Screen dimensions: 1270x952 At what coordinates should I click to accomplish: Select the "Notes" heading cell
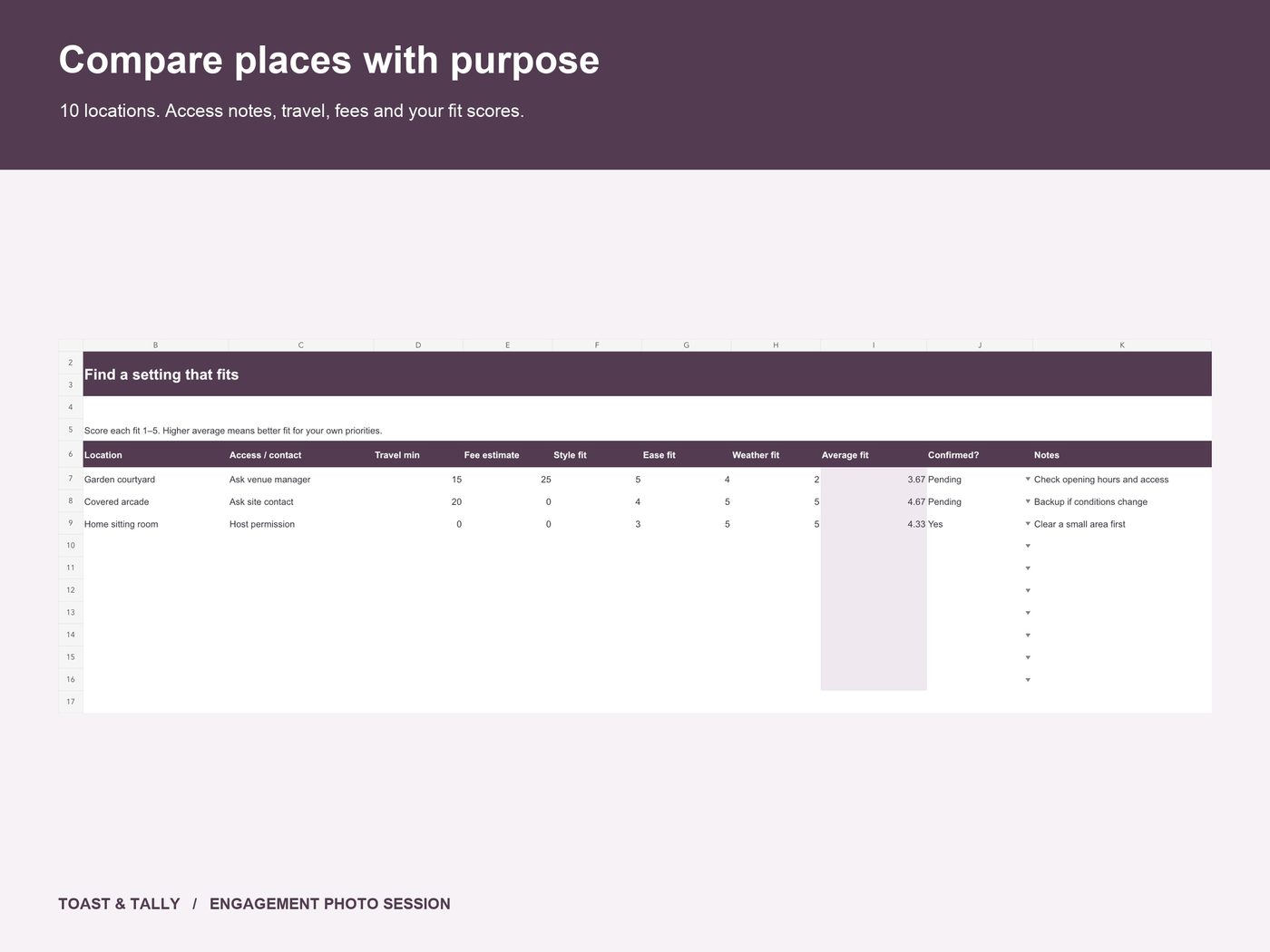1122,455
